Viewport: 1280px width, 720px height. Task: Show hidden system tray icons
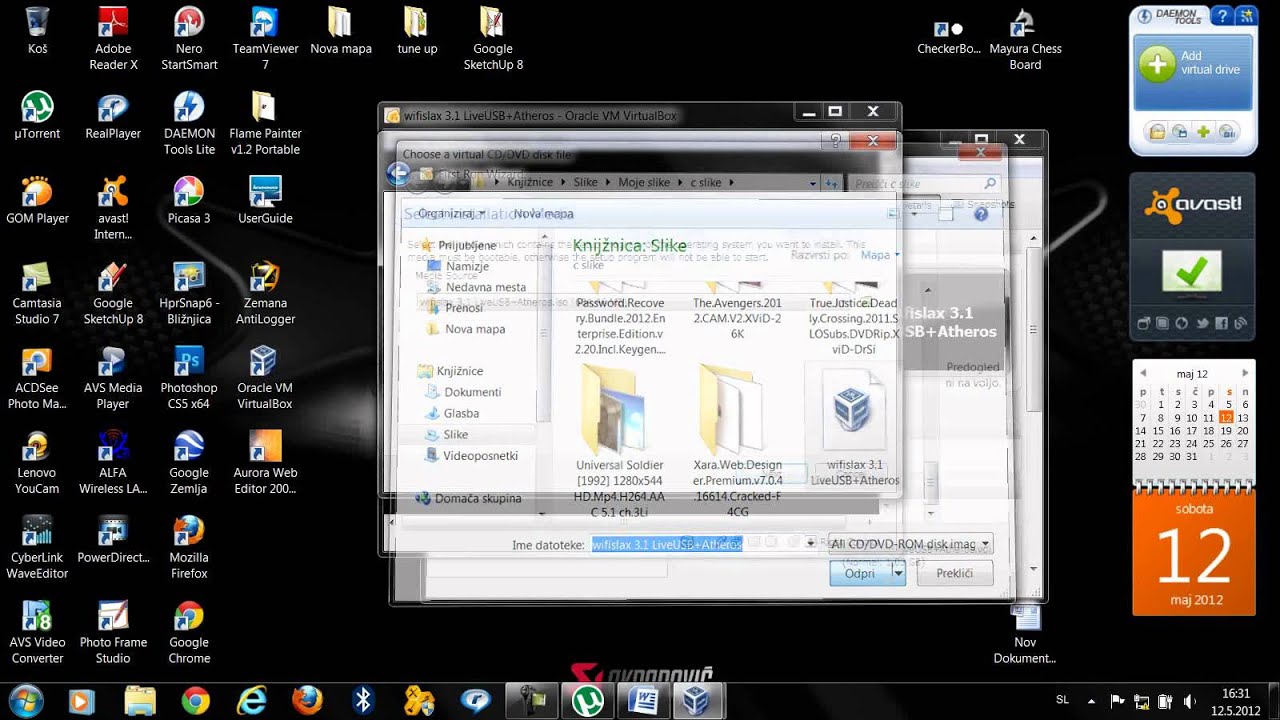[x=1091, y=701]
